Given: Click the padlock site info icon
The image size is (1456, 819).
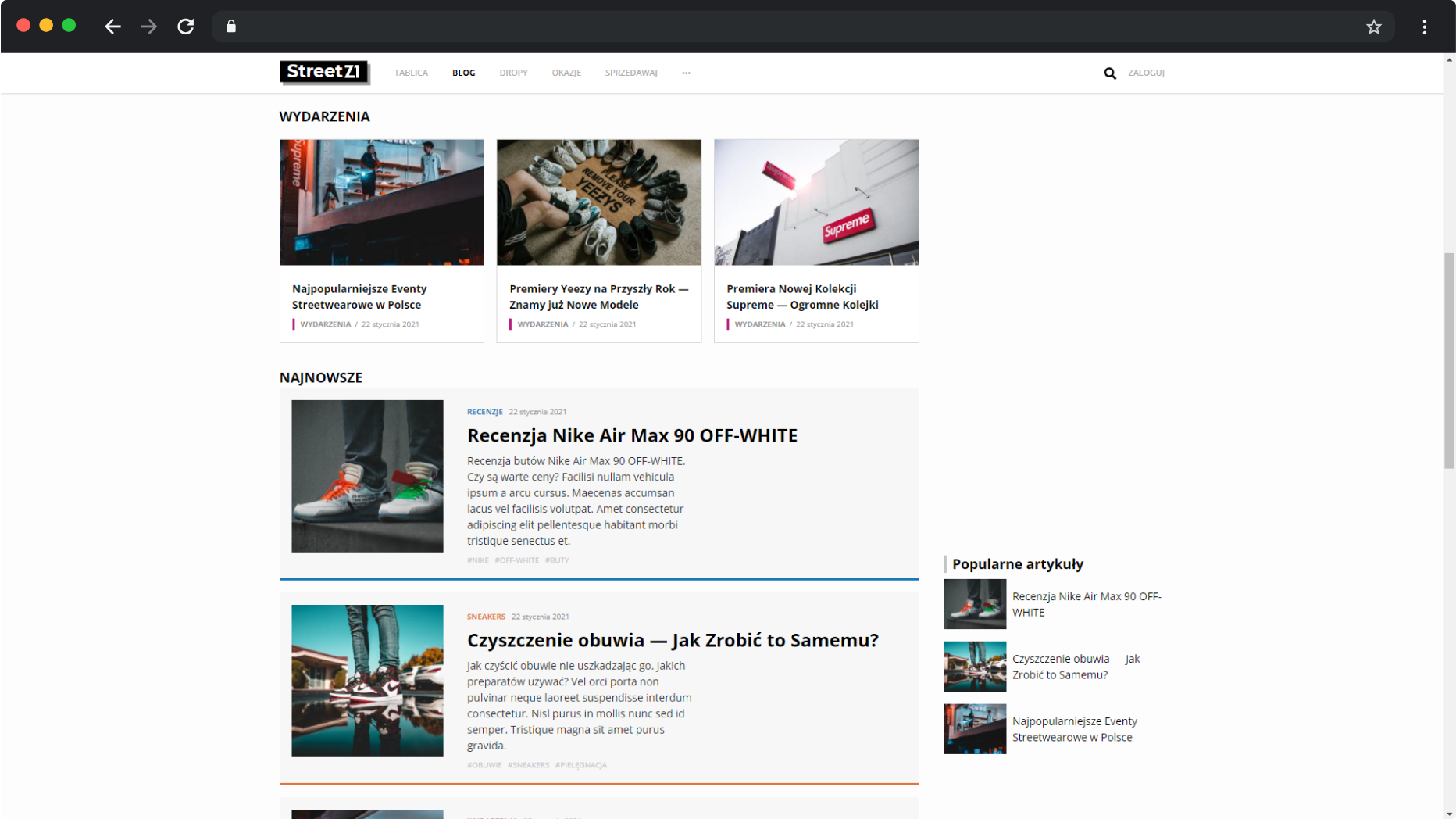Looking at the screenshot, I should [231, 27].
